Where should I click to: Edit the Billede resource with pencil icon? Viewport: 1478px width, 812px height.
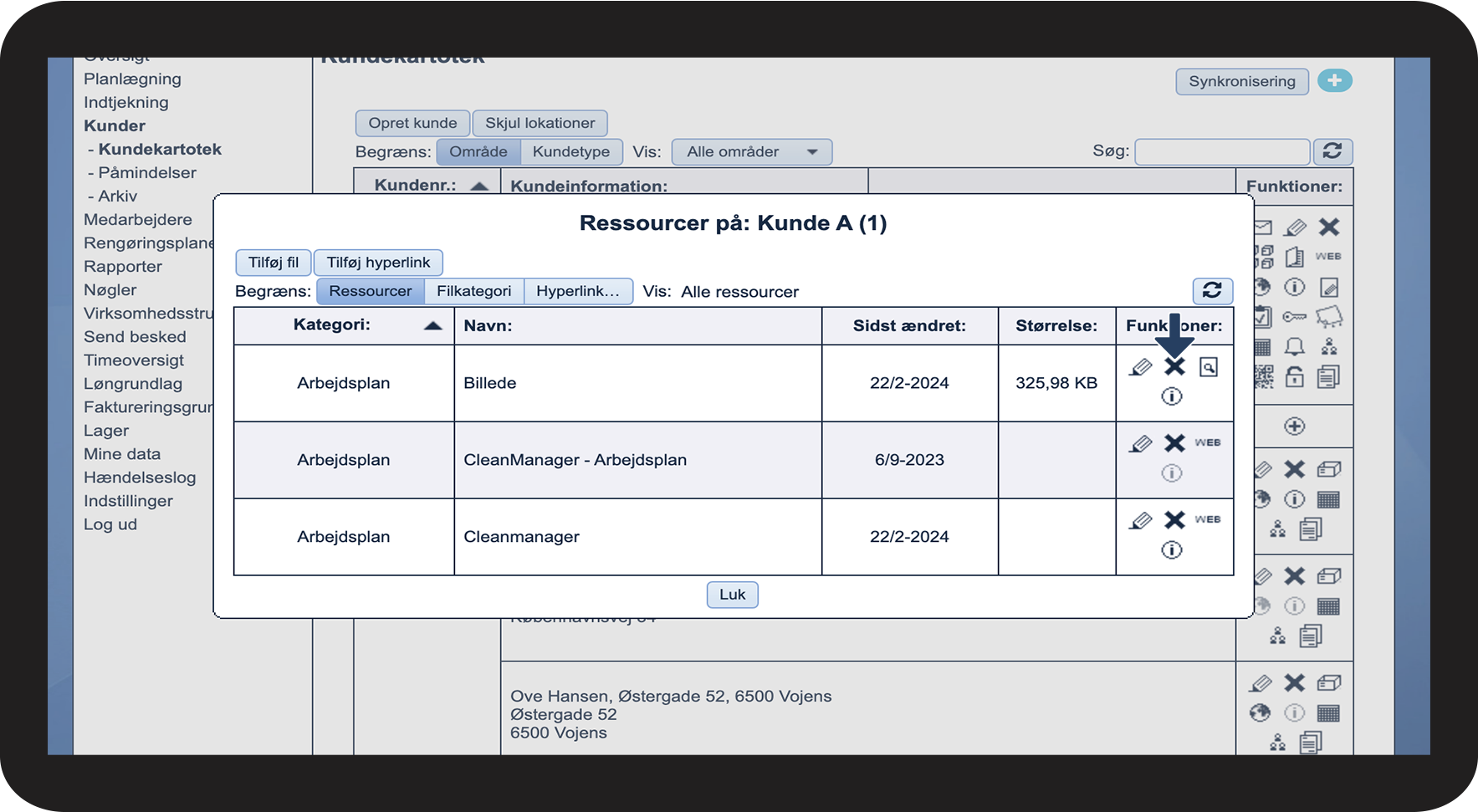tap(1140, 367)
